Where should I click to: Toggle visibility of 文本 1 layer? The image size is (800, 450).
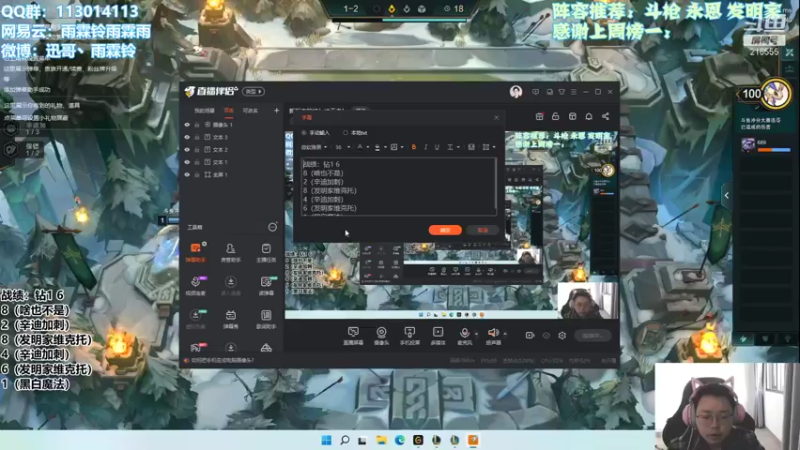[x=187, y=162]
